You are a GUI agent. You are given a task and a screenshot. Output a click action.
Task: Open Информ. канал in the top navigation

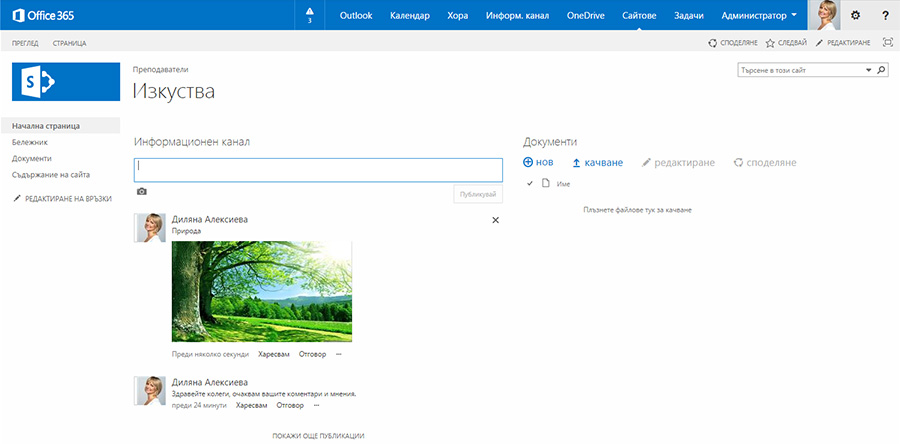[x=517, y=15]
